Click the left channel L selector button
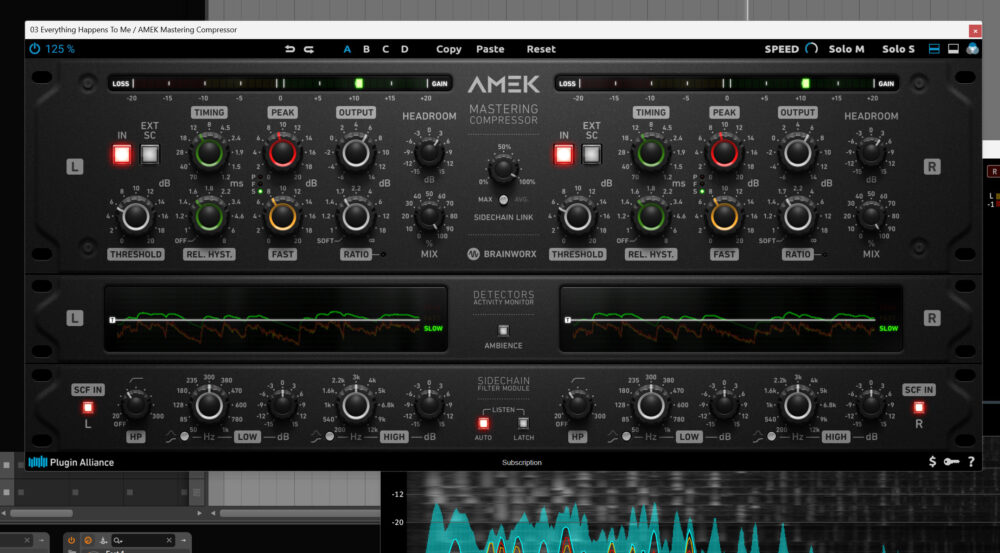 pos(75,167)
